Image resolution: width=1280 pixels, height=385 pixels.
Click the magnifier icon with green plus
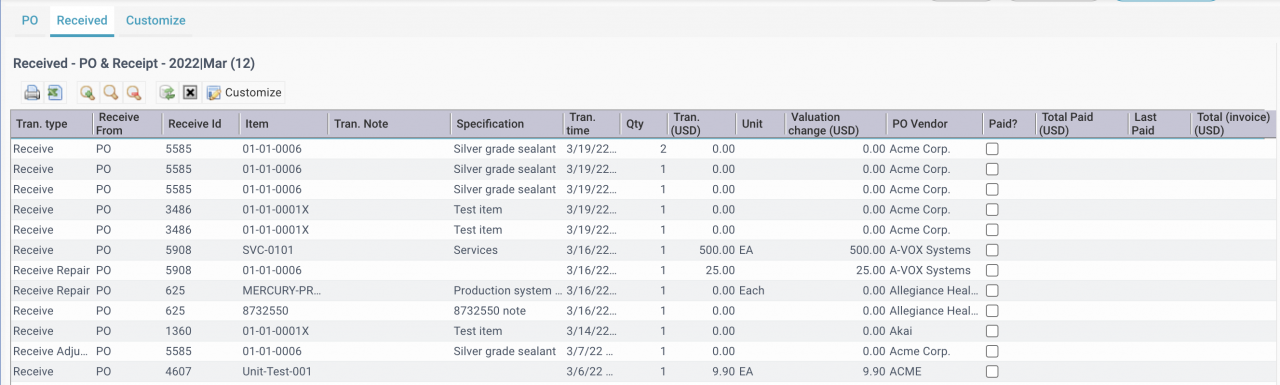click(88, 93)
